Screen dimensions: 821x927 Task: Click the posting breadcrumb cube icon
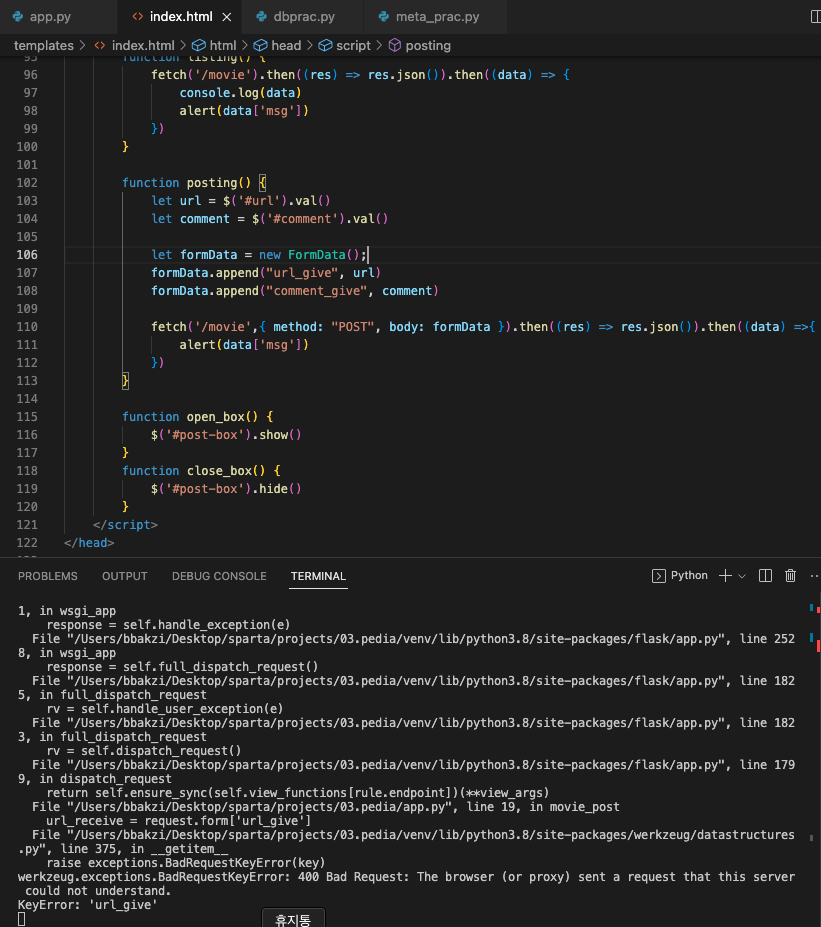coord(395,46)
